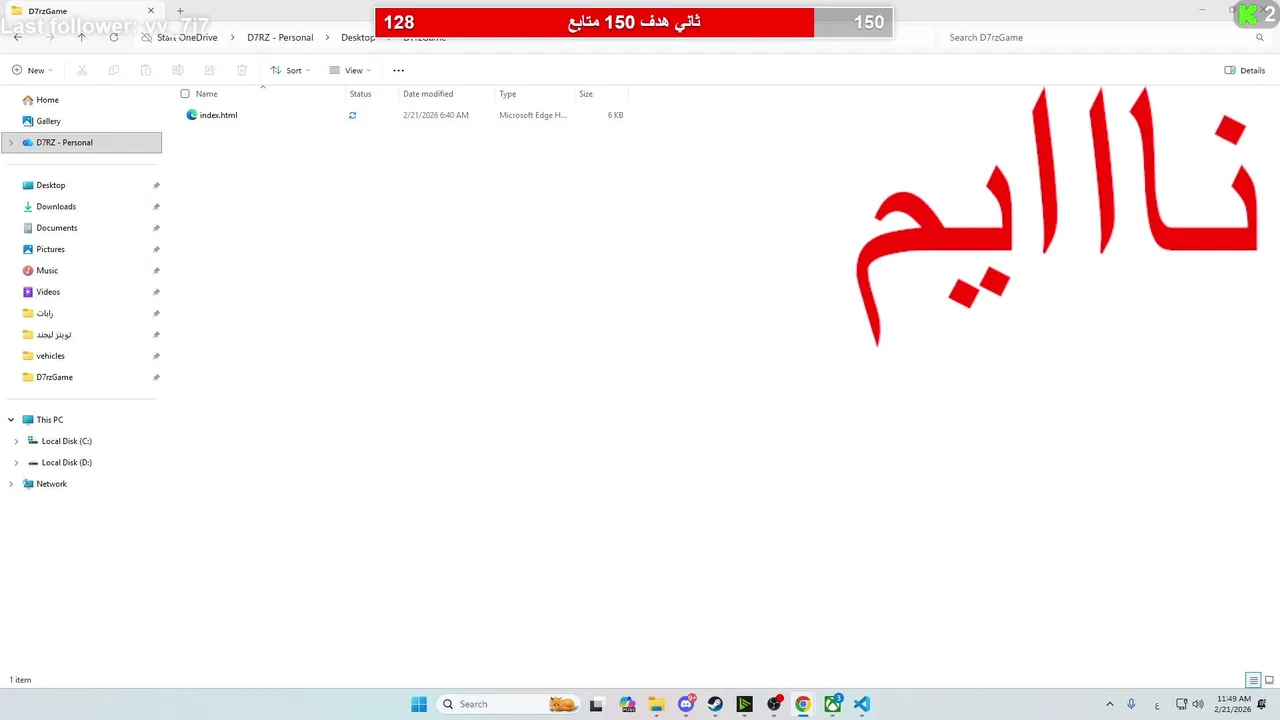
Task: Expand the Network node
Action: point(11,484)
